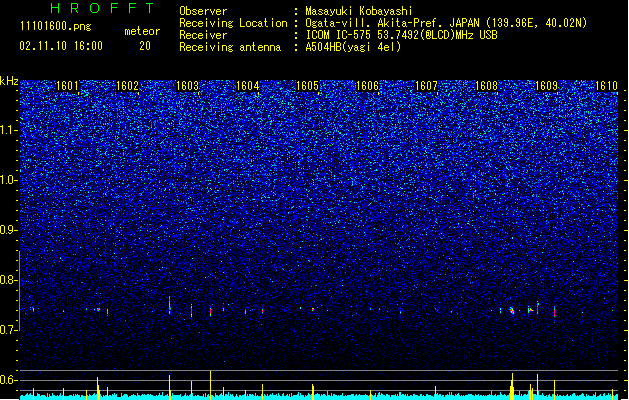
Task: Click the 1604 time marker
Action: (248, 86)
